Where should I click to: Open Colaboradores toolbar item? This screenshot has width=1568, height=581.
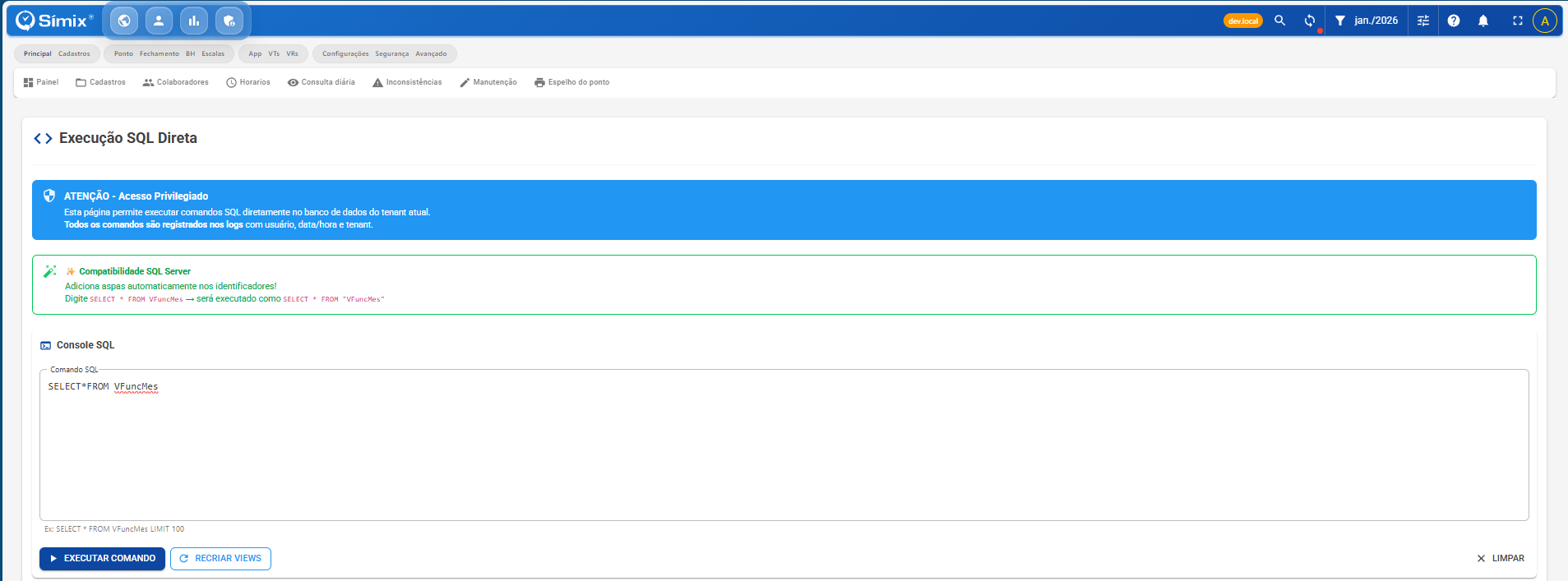click(x=176, y=82)
